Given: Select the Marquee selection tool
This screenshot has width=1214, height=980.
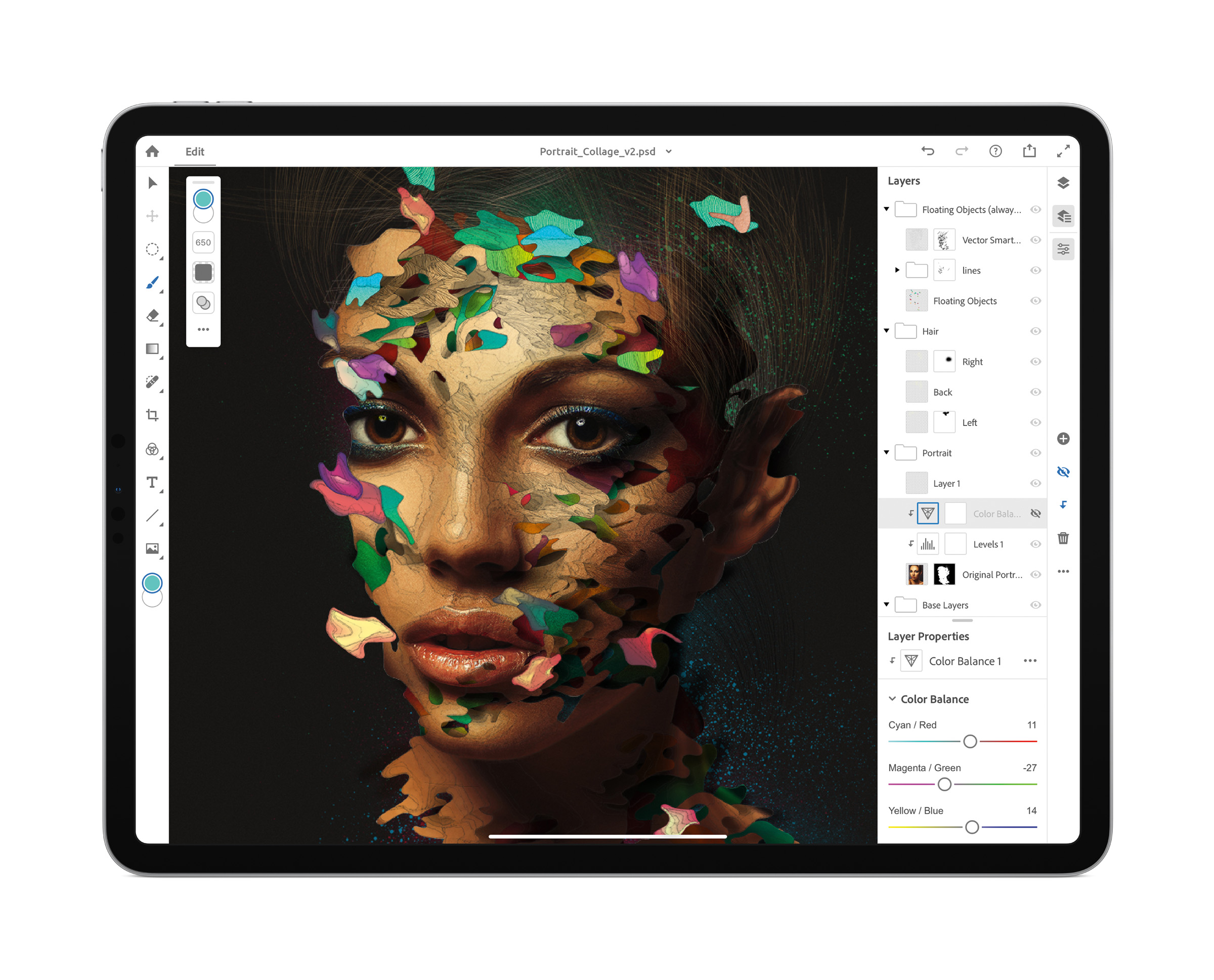Looking at the screenshot, I should [152, 250].
